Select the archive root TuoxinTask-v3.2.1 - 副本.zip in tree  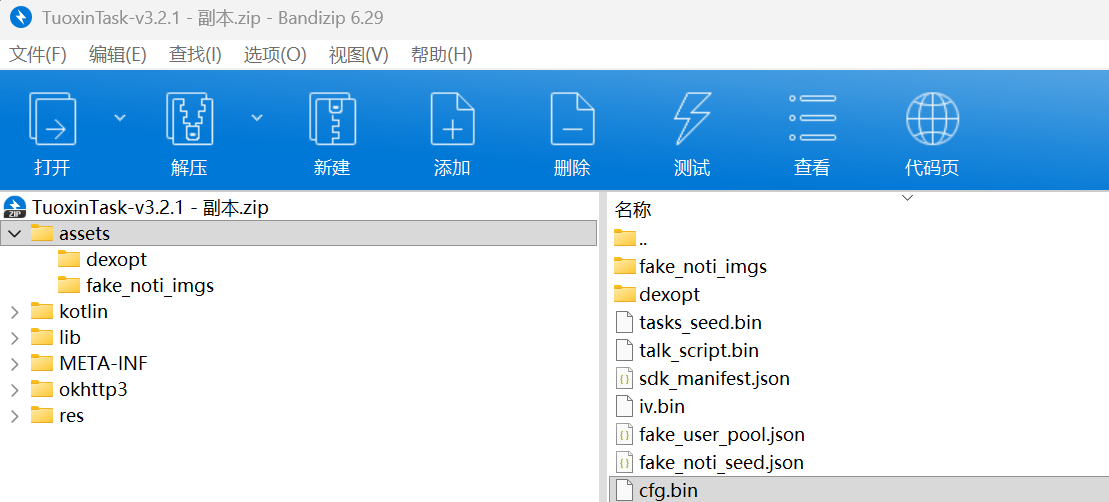(151, 207)
